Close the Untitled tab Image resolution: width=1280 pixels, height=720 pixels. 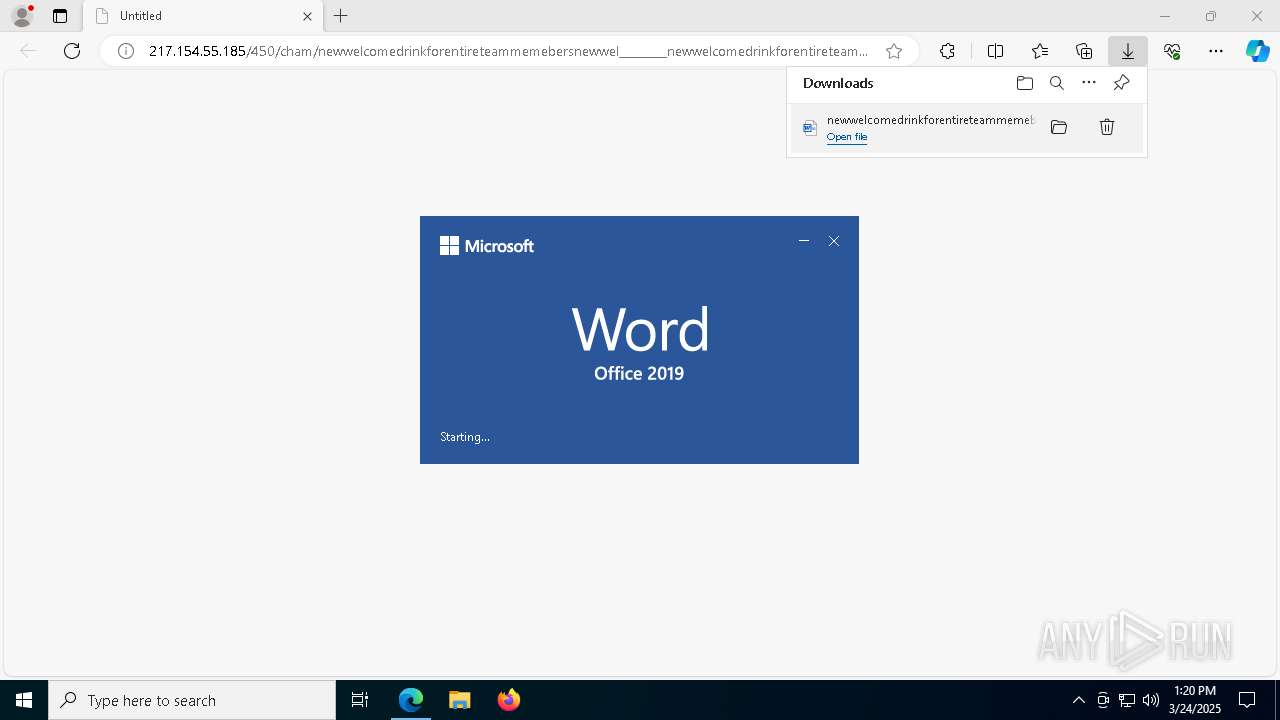(307, 16)
